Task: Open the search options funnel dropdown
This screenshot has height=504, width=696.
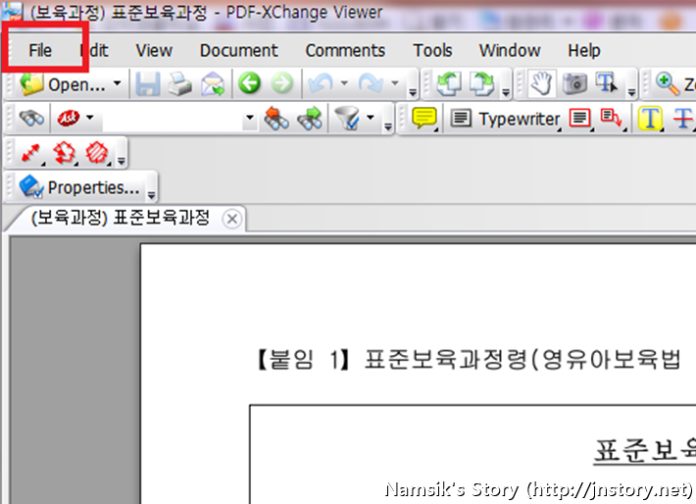Action: (x=371, y=119)
